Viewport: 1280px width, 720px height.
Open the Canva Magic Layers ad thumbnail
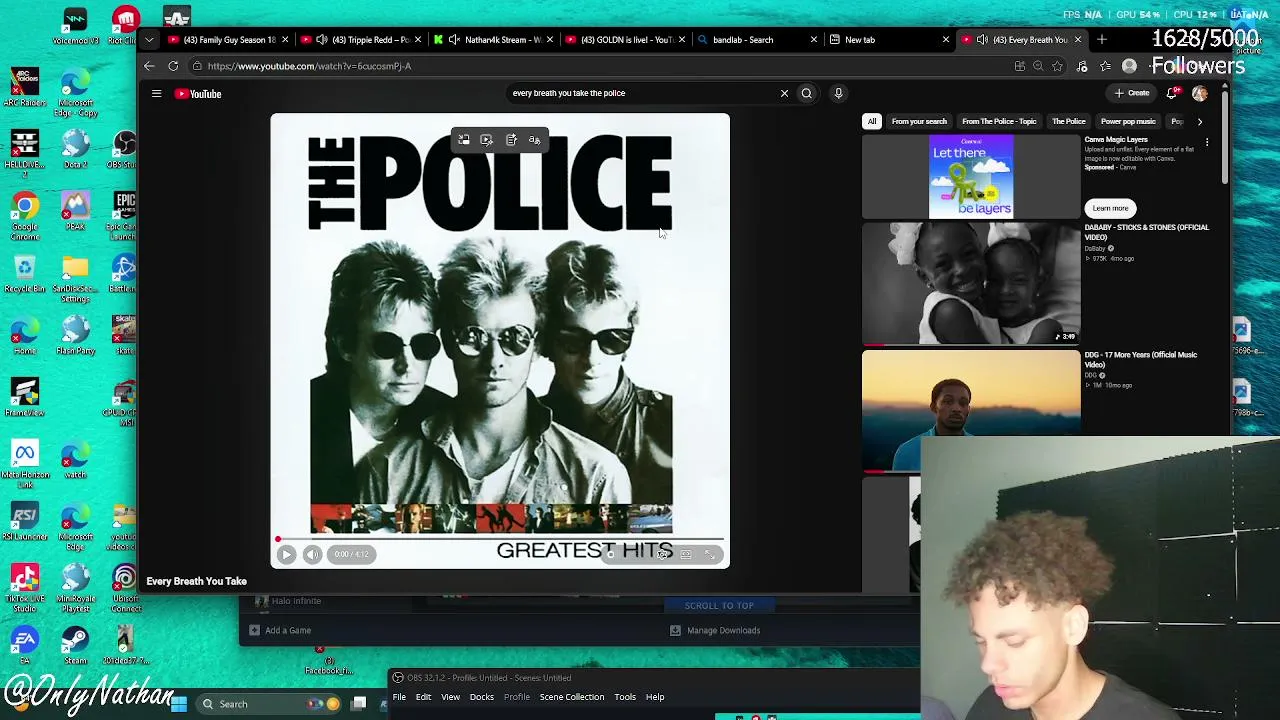pyautogui.click(x=971, y=176)
